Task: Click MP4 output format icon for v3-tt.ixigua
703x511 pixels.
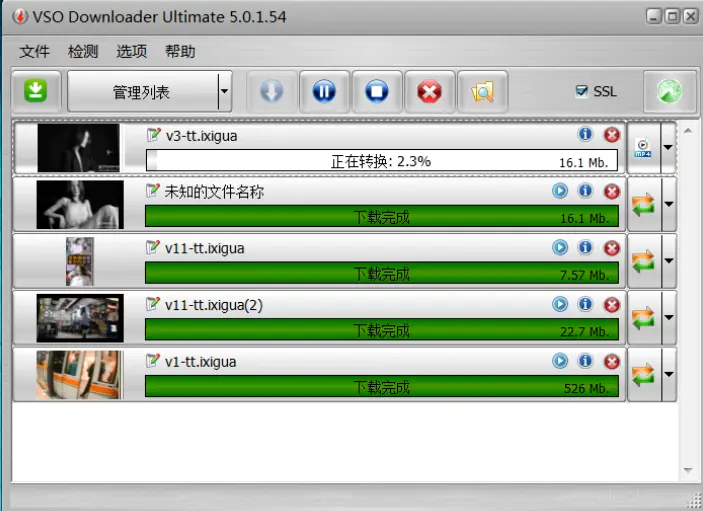Action: [643, 147]
